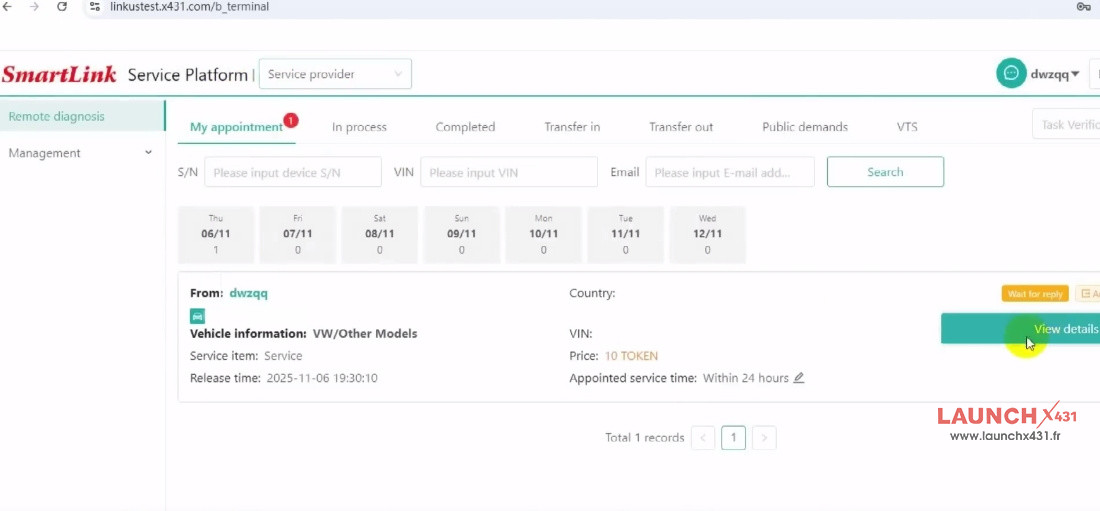Open the Transfer in tab

572,127
